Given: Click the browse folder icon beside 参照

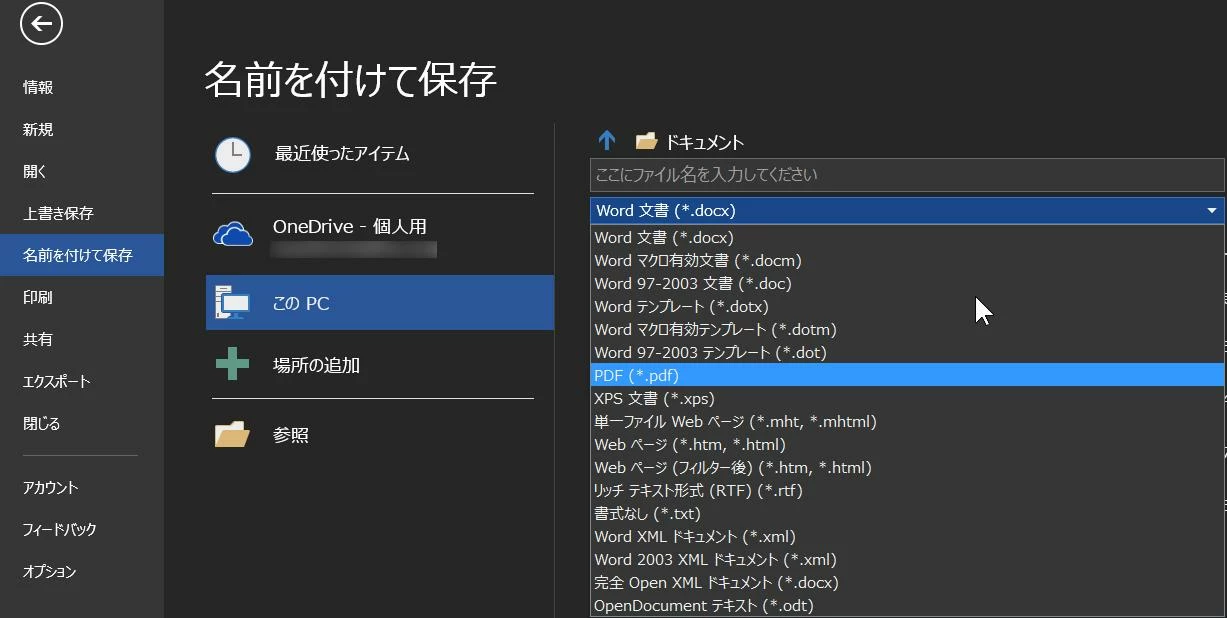Looking at the screenshot, I should click(232, 435).
